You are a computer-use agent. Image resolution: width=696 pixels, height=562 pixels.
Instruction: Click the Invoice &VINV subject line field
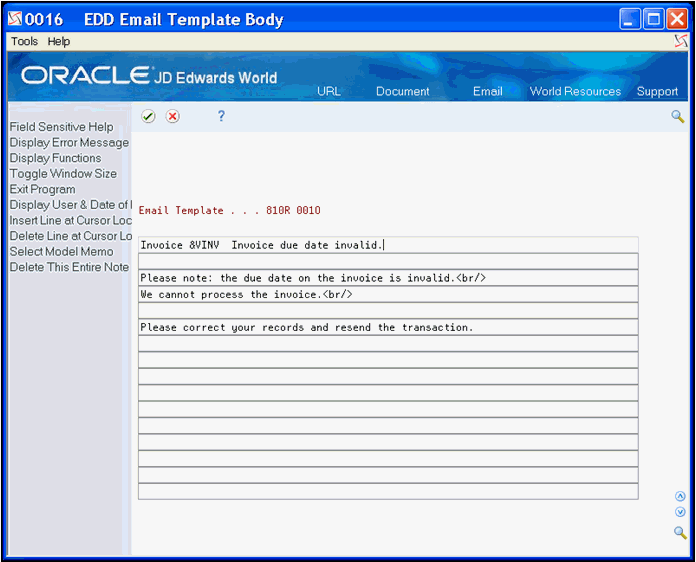[x=388, y=245]
